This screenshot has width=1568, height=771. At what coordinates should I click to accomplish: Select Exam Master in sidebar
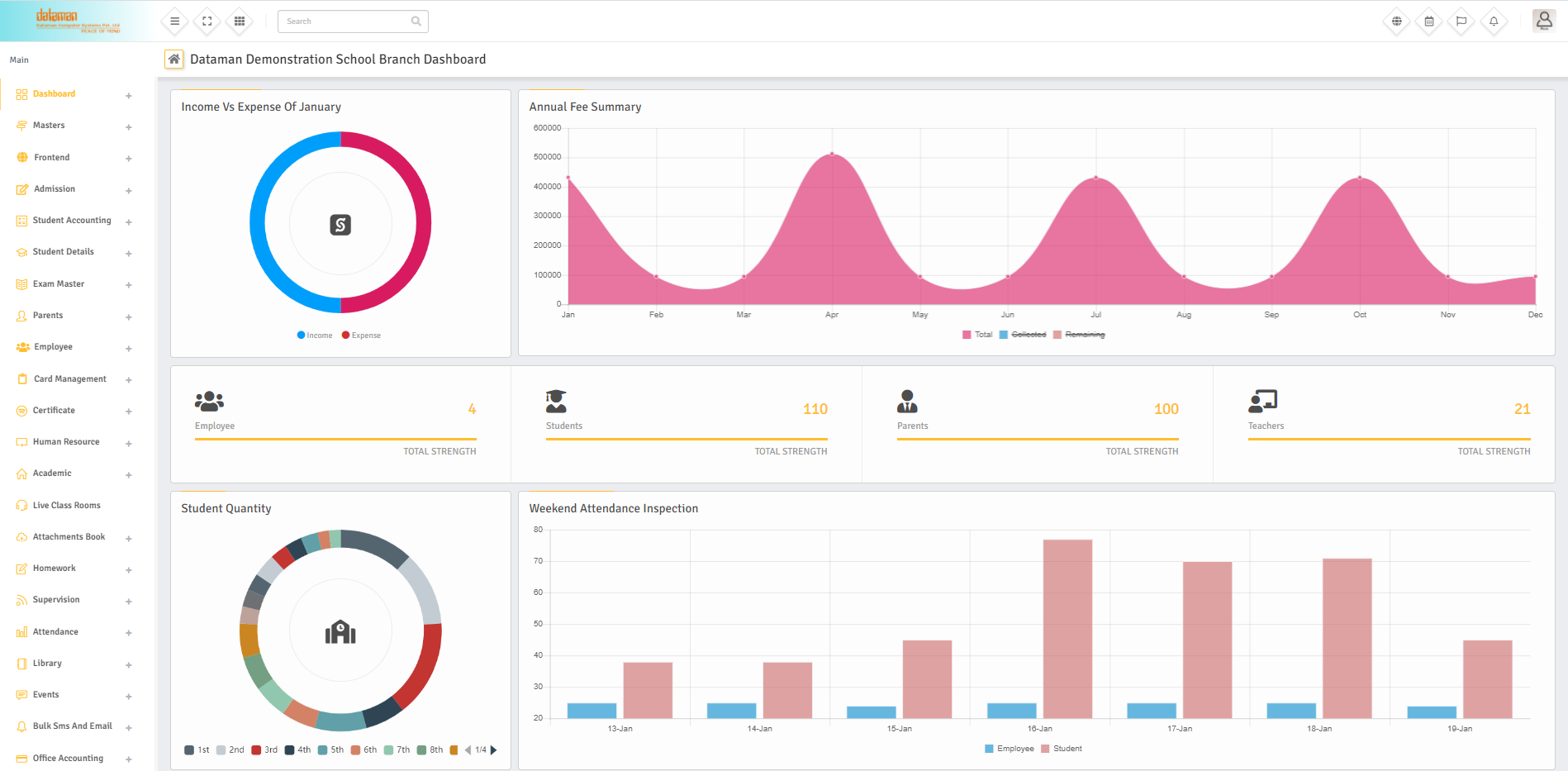[x=58, y=284]
